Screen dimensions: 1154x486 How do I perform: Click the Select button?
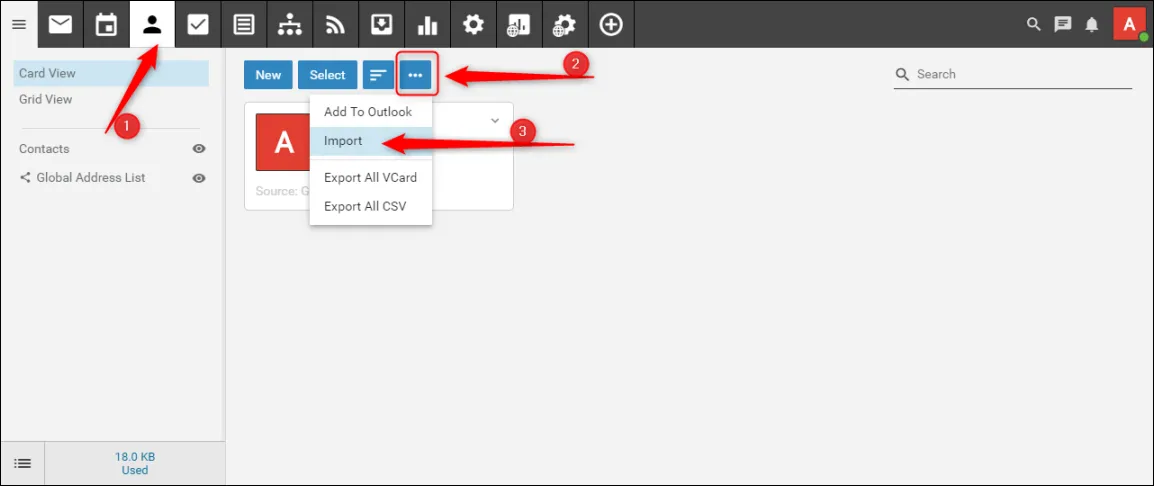point(328,75)
